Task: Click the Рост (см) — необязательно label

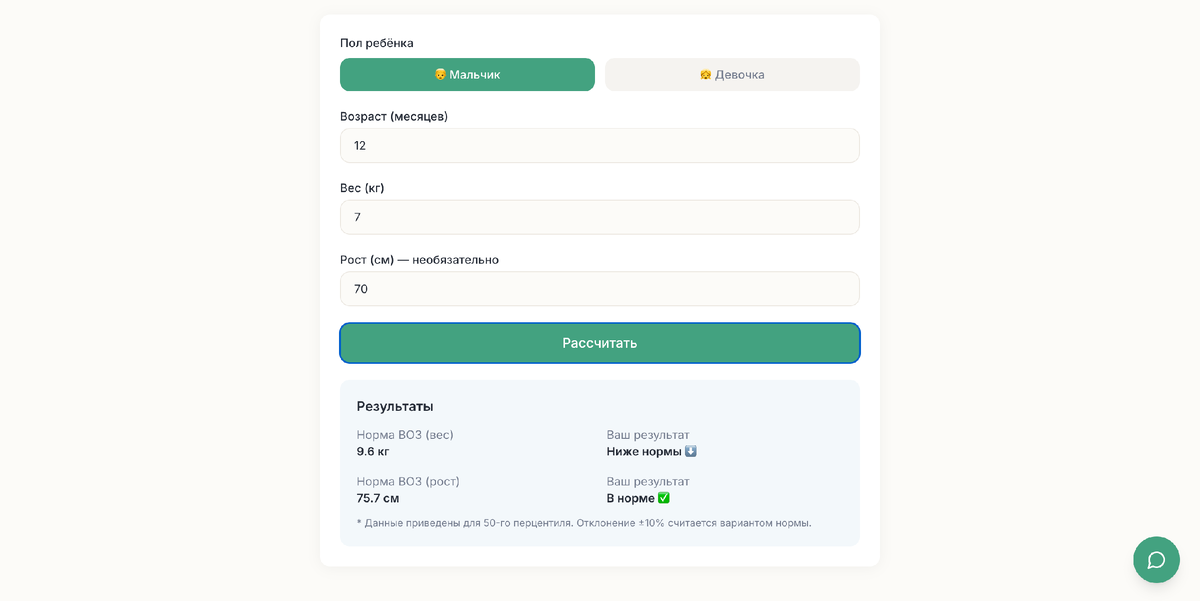Action: [419, 260]
